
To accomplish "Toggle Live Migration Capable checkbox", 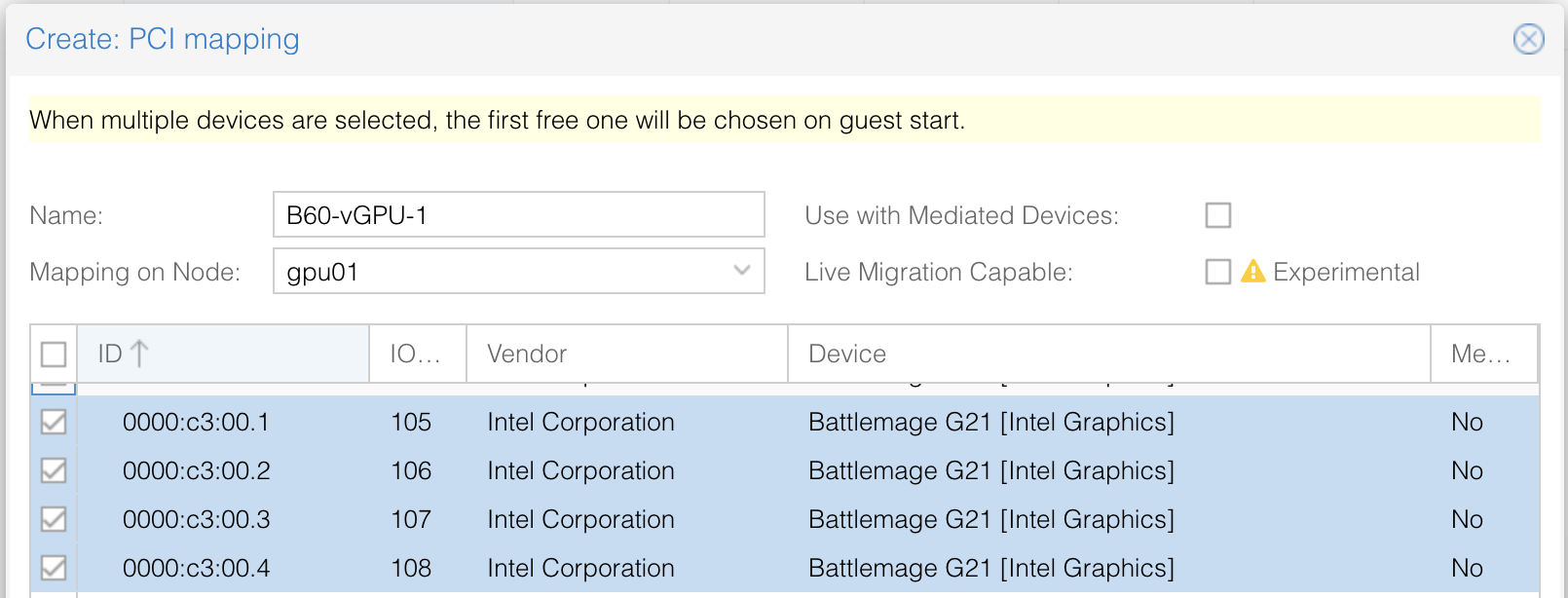I will tap(1217, 272).
